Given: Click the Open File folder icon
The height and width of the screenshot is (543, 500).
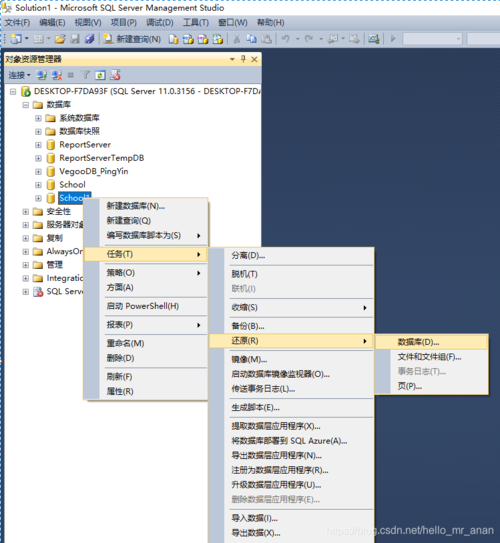Looking at the screenshot, I should pos(60,39).
